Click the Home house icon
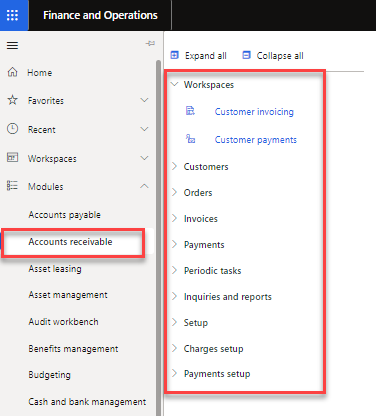376x416 pixels. click(x=12, y=72)
